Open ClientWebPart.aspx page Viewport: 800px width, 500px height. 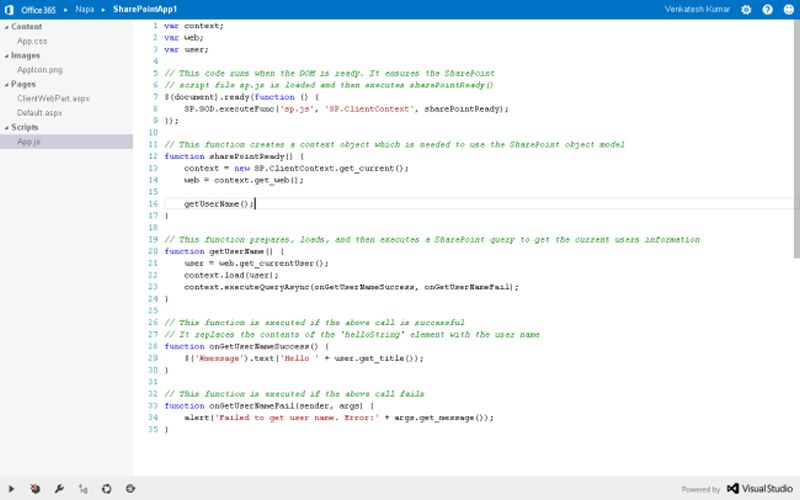pos(53,98)
